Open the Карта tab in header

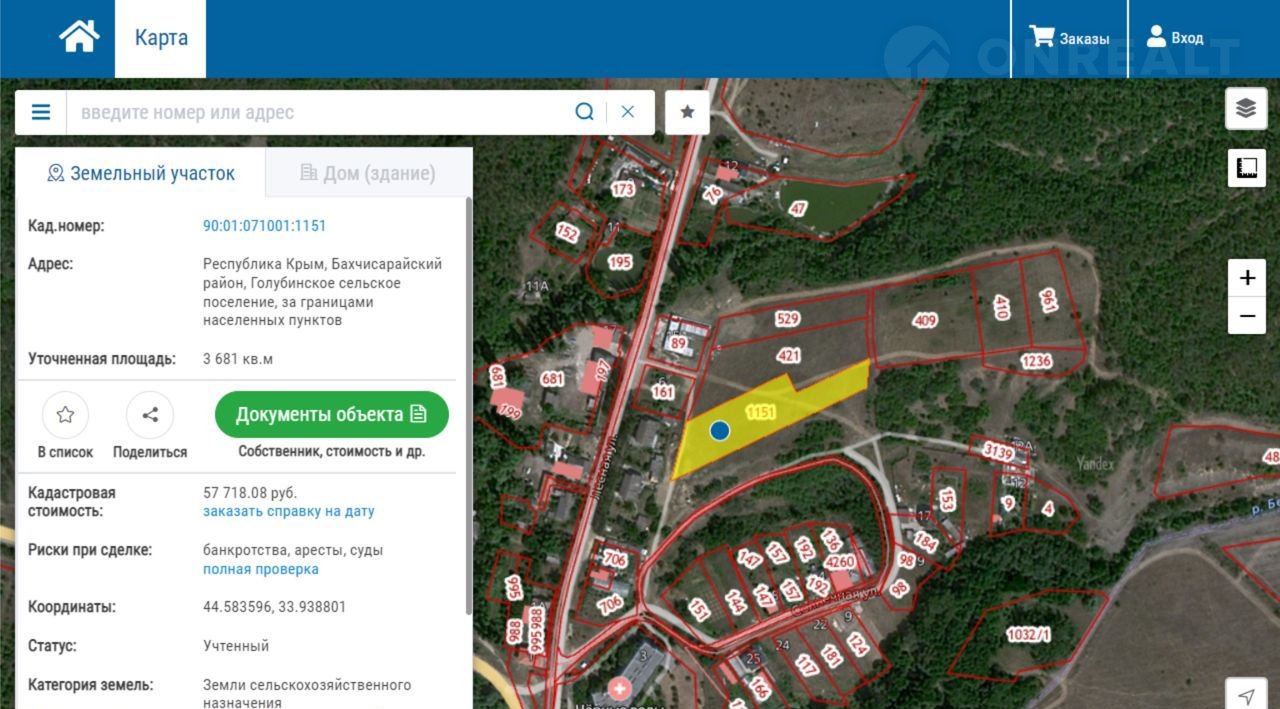pyautogui.click(x=161, y=38)
